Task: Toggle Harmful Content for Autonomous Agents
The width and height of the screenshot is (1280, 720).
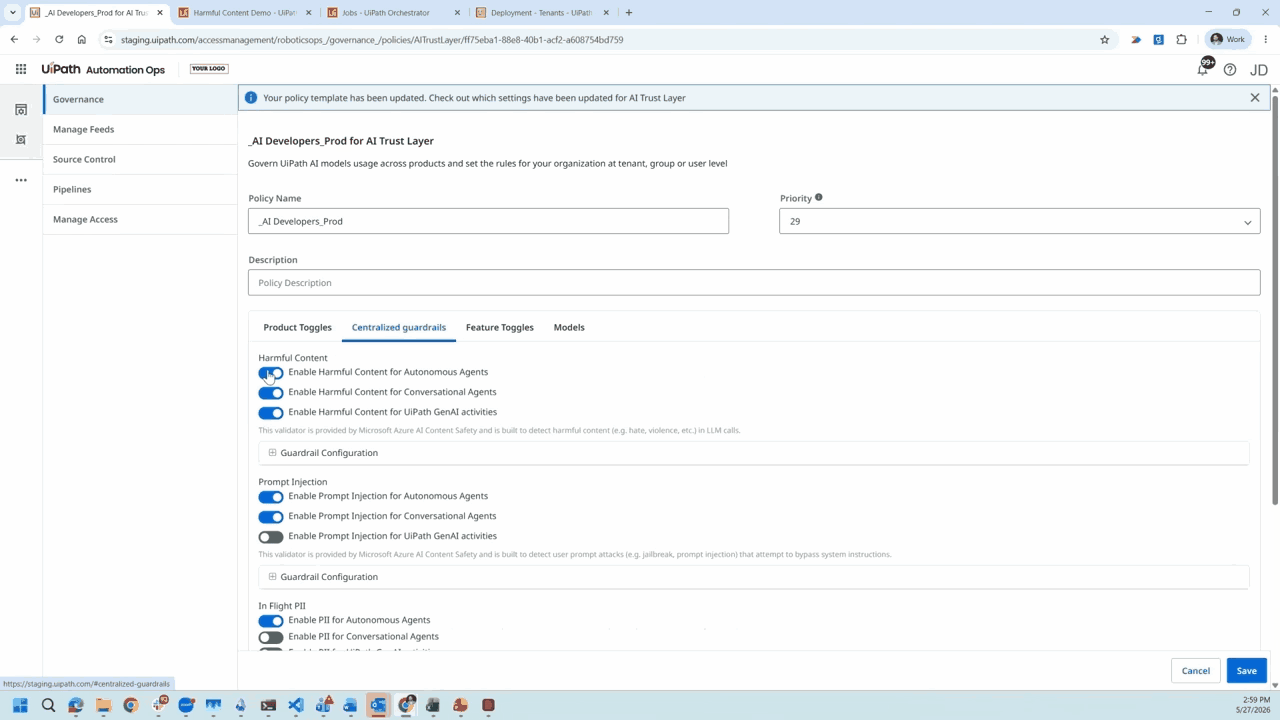Action: pos(271,373)
